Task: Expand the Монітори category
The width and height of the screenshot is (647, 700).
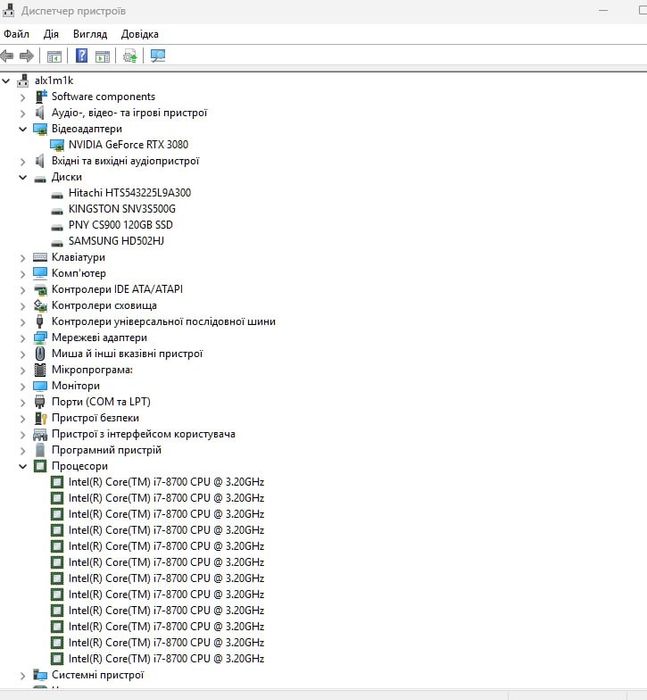Action: point(23,386)
